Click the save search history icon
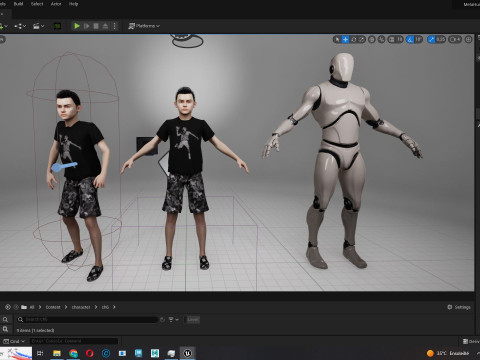The height and width of the screenshot is (360, 480). pyautogui.click(x=162, y=319)
